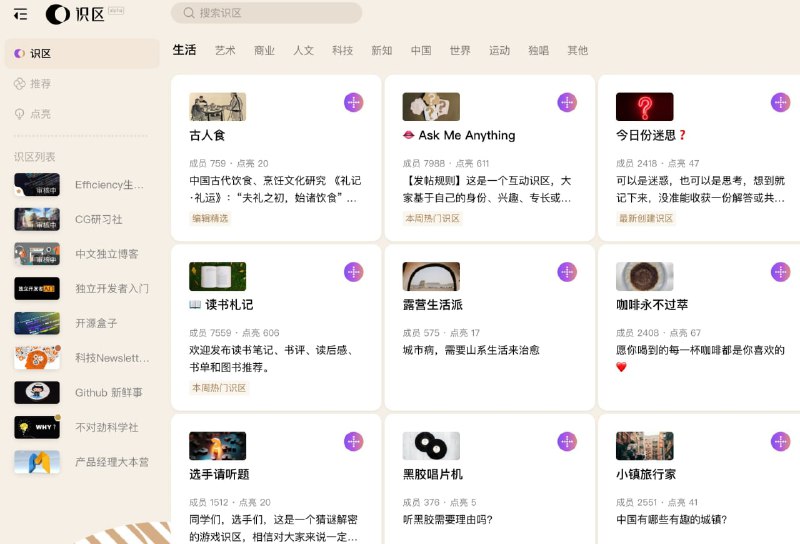Switch to the 世界 tab
The height and width of the screenshot is (544, 800).
(x=460, y=51)
